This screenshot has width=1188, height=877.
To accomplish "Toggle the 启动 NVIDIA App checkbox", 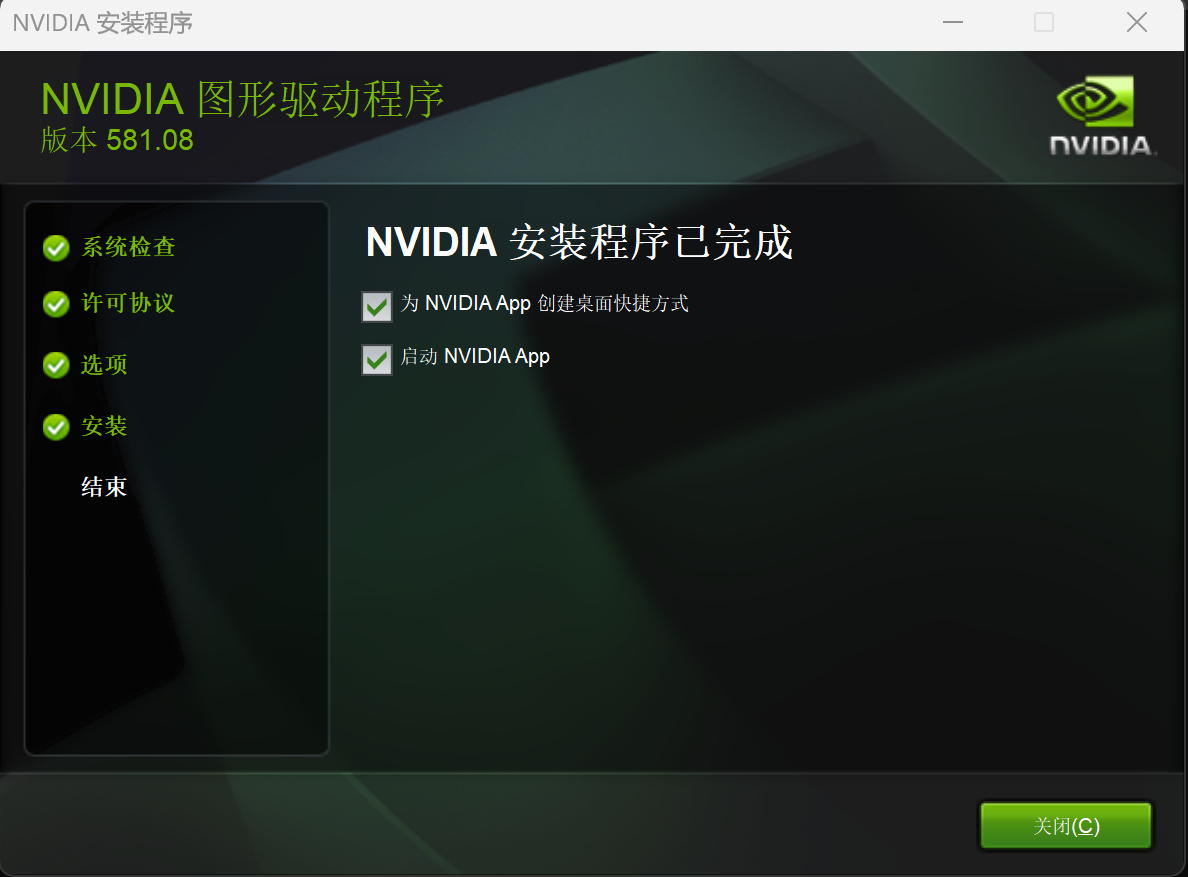I will [x=377, y=360].
